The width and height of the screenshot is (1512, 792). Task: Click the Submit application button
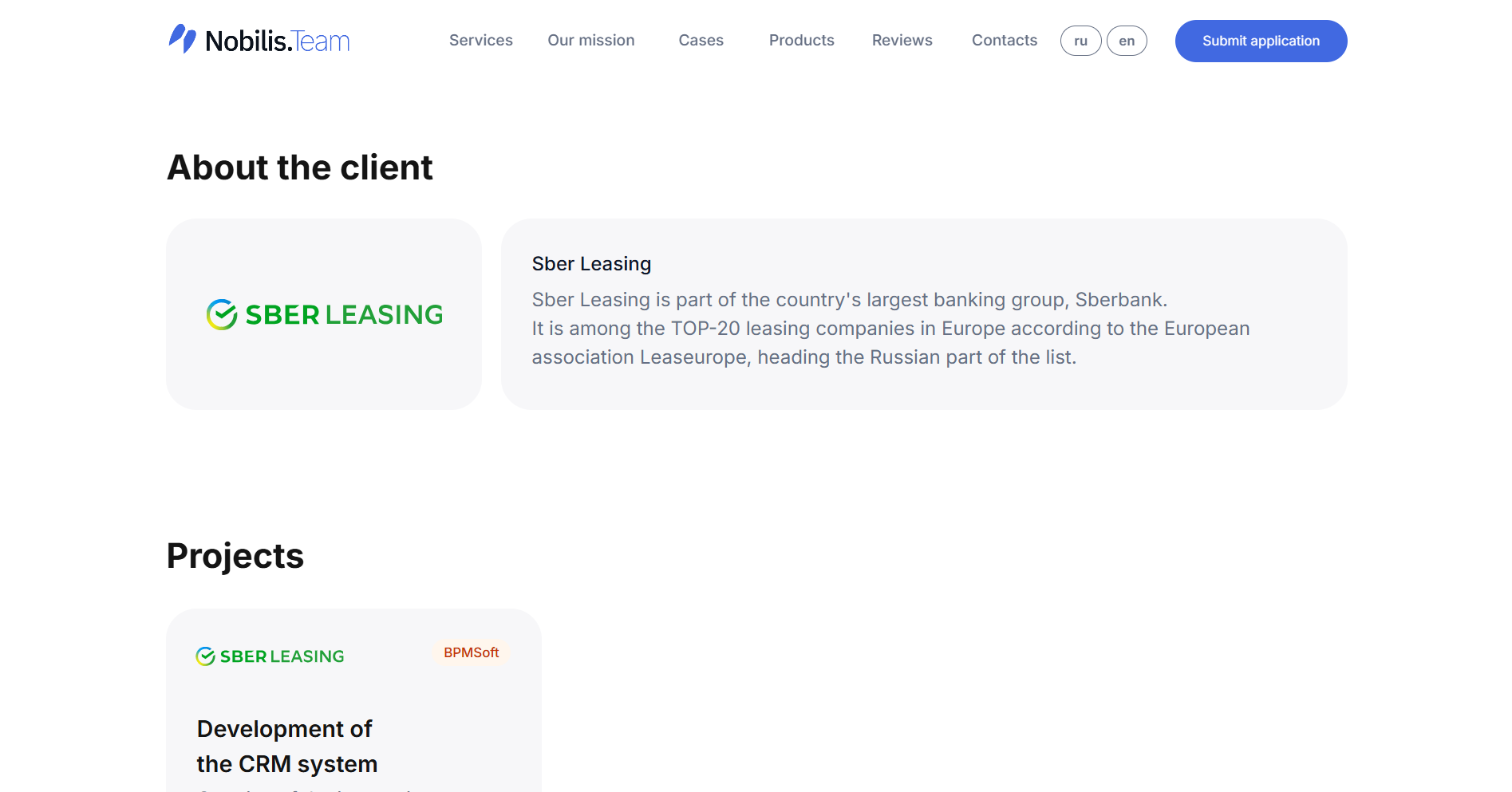1261,41
